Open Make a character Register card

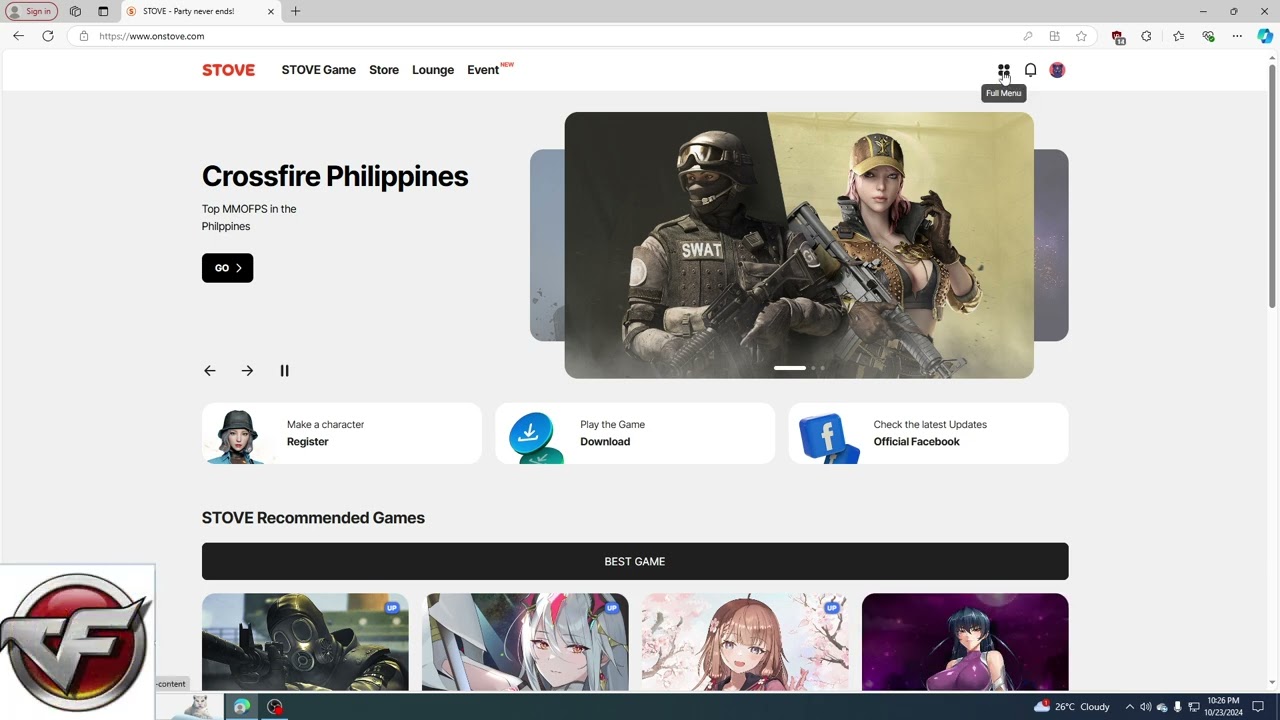(x=341, y=433)
